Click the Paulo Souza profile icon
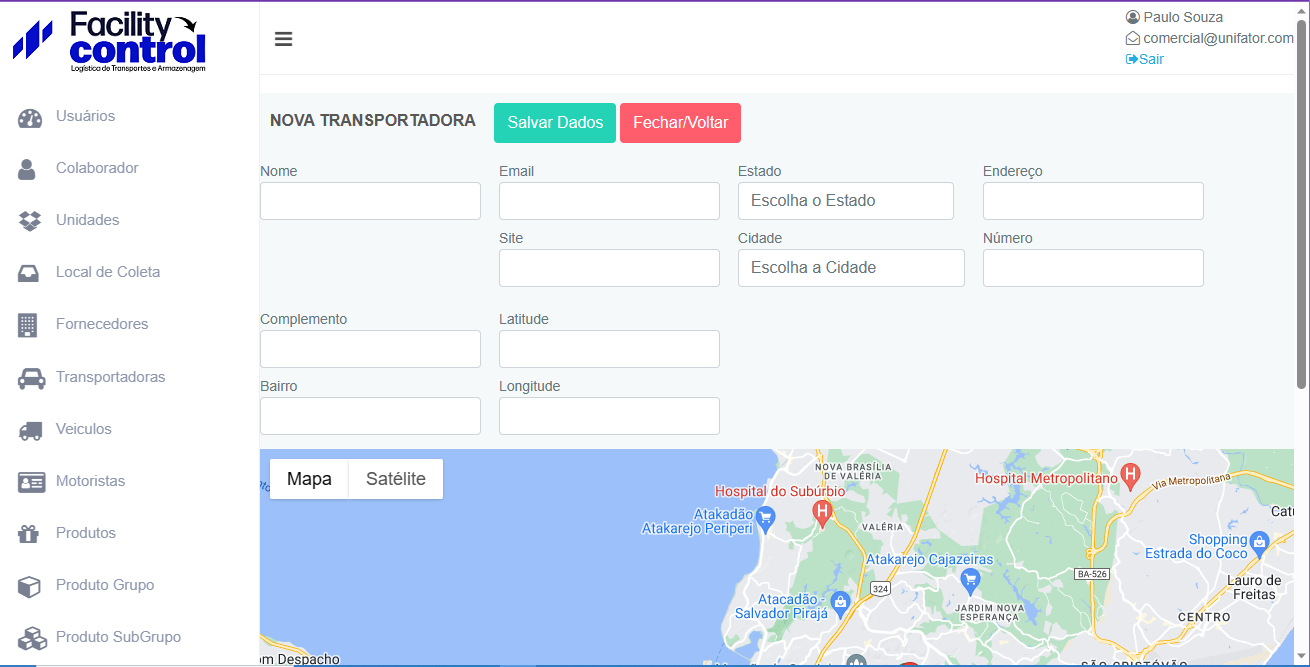Viewport: 1310px width, 667px height. tap(1132, 16)
